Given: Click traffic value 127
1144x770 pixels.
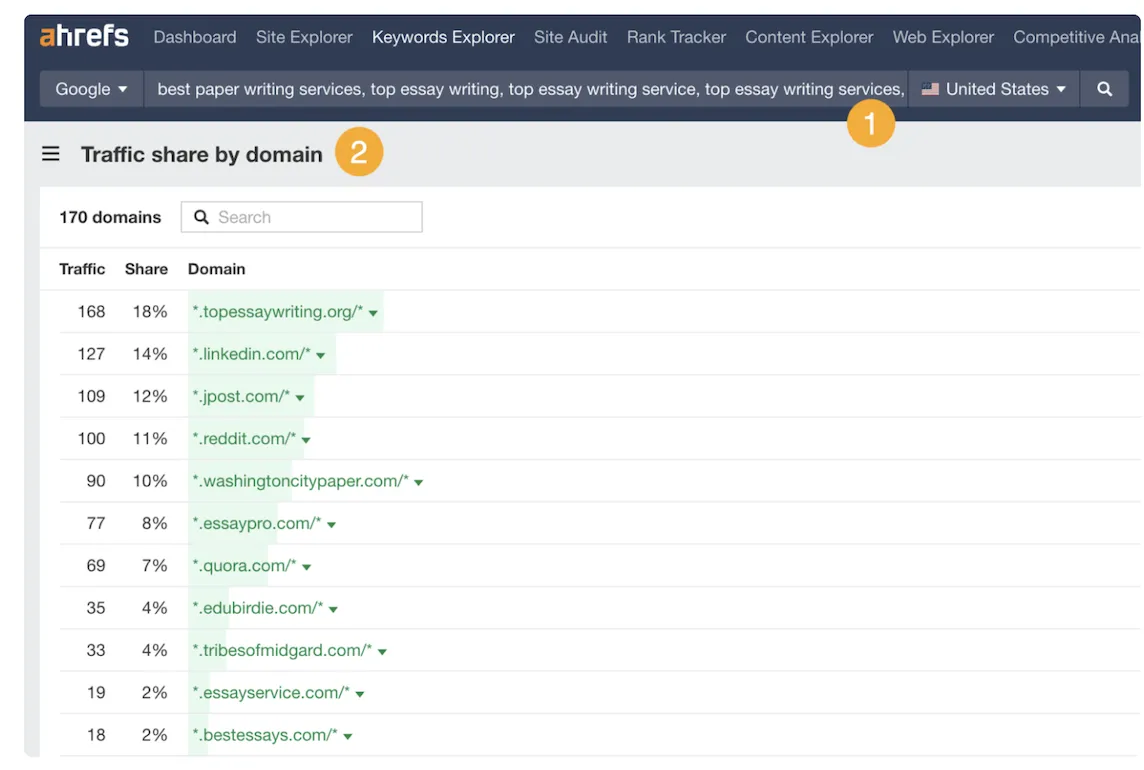Looking at the screenshot, I should pyautogui.click(x=91, y=354).
